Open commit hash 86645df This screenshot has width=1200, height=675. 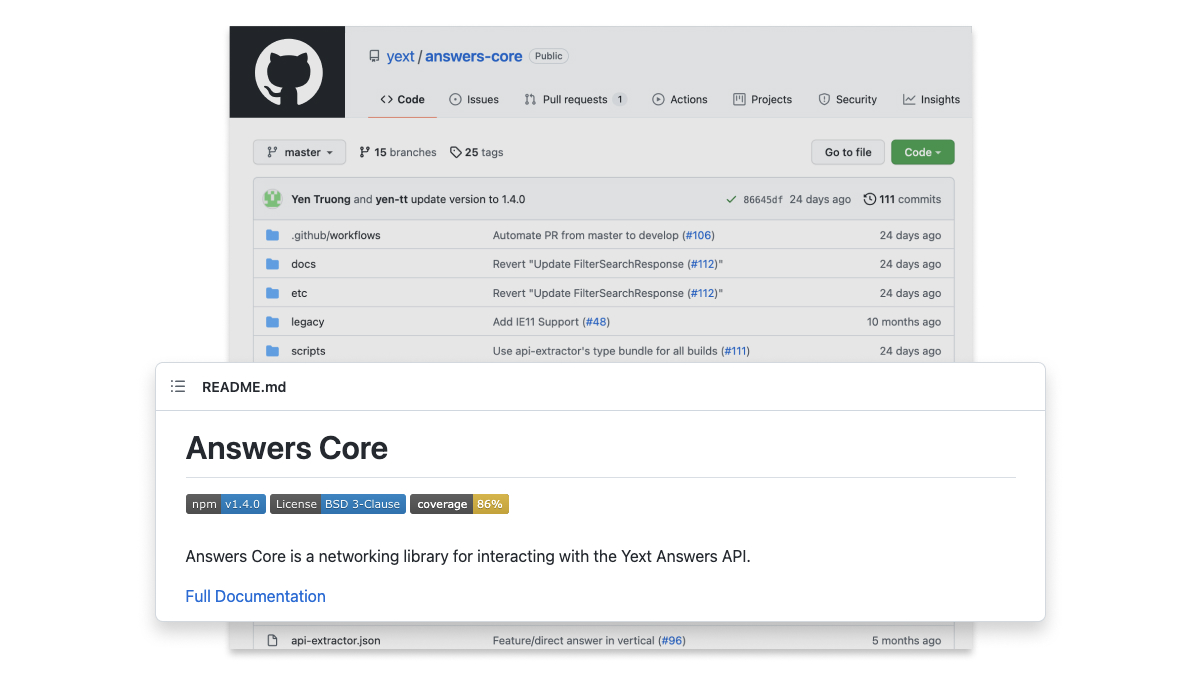tap(763, 200)
